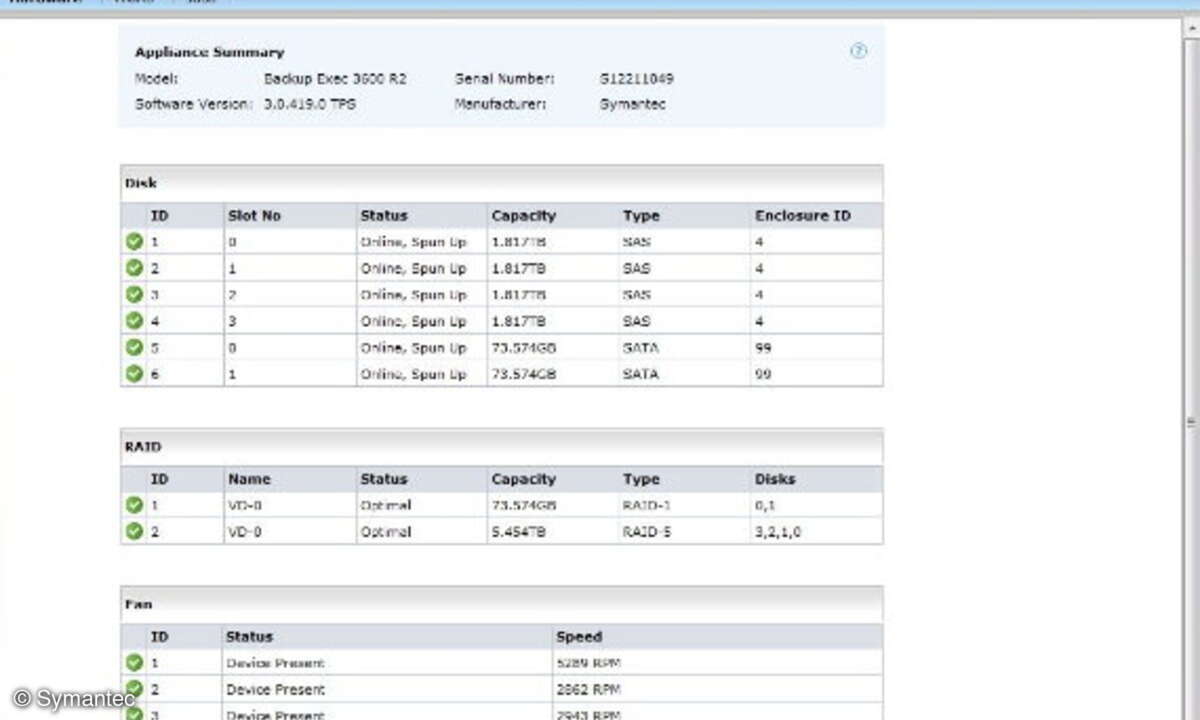Select the Optimal status of the RAID-1 row
This screenshot has width=1200, height=720.
click(x=386, y=505)
